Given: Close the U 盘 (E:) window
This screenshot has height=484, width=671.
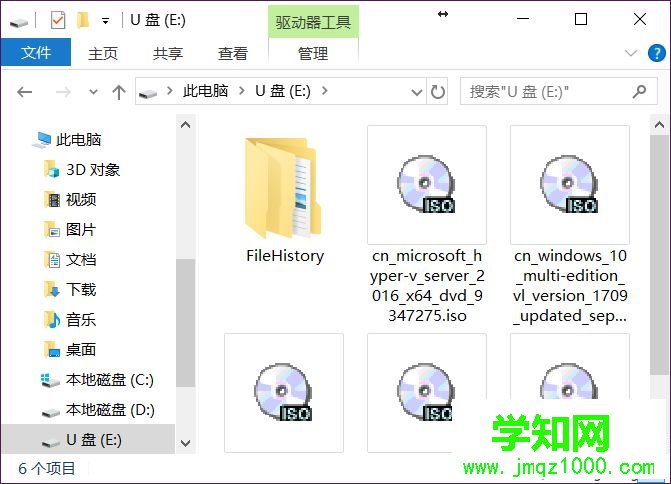Looking at the screenshot, I should pos(640,19).
